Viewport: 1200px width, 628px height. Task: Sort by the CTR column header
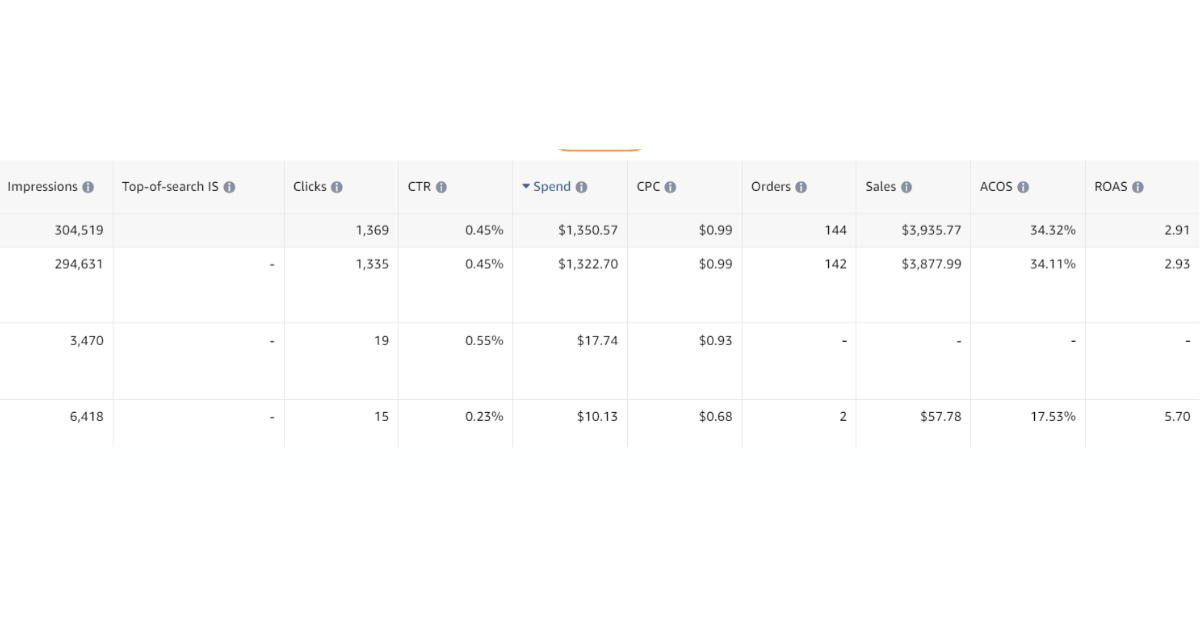[420, 186]
